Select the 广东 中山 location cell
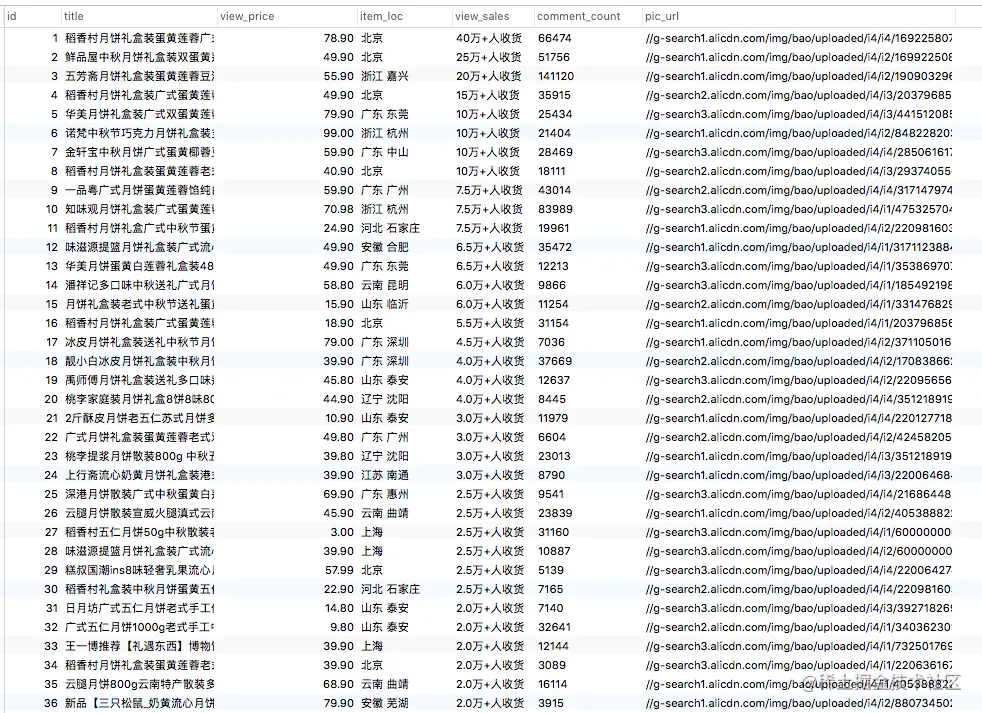The width and height of the screenshot is (982, 713). click(385, 152)
